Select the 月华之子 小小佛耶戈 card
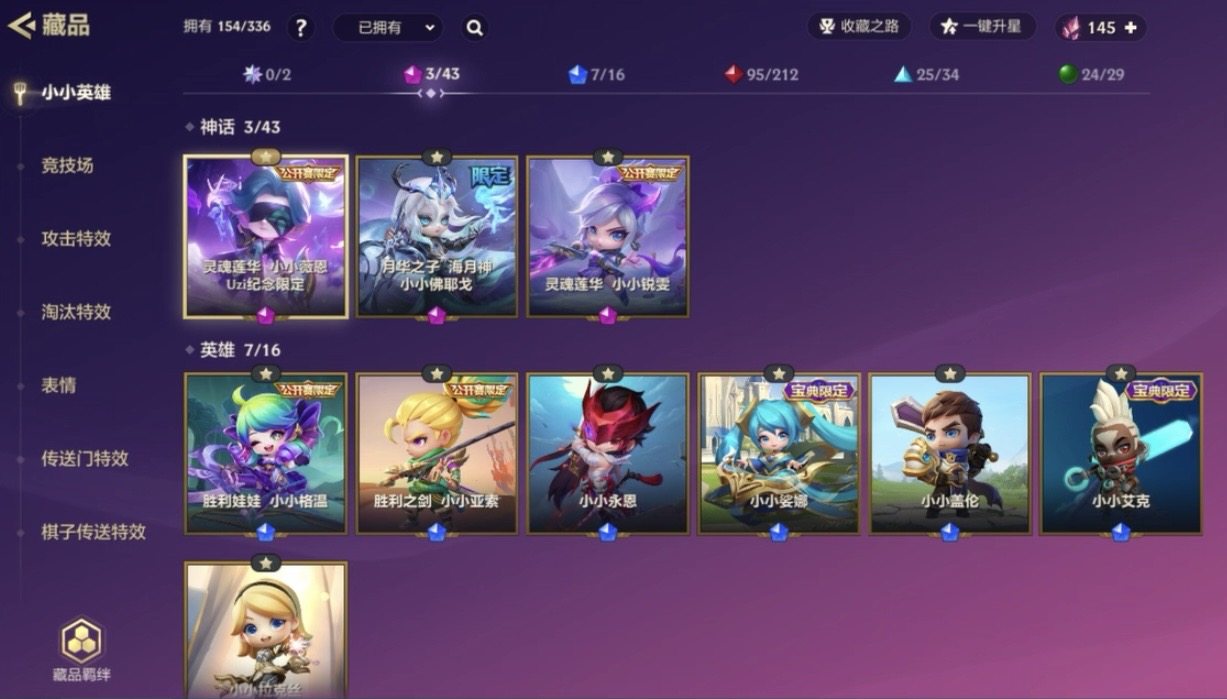This screenshot has width=1227, height=699. (x=437, y=237)
